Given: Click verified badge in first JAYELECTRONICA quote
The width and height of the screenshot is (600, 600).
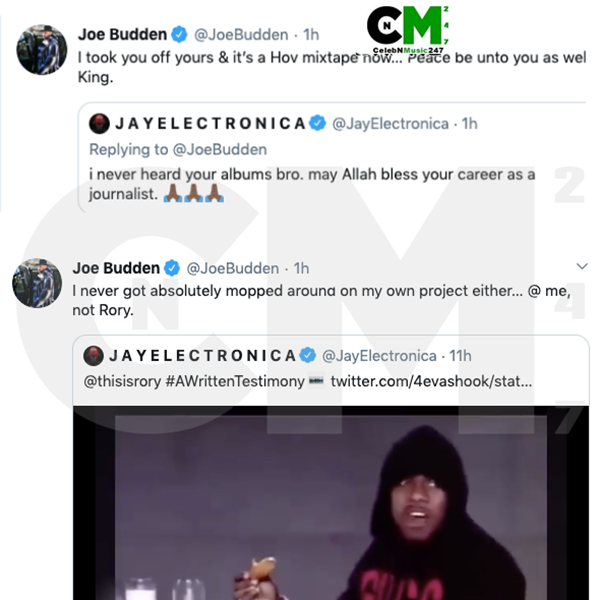Looking at the screenshot, I should (317, 123).
